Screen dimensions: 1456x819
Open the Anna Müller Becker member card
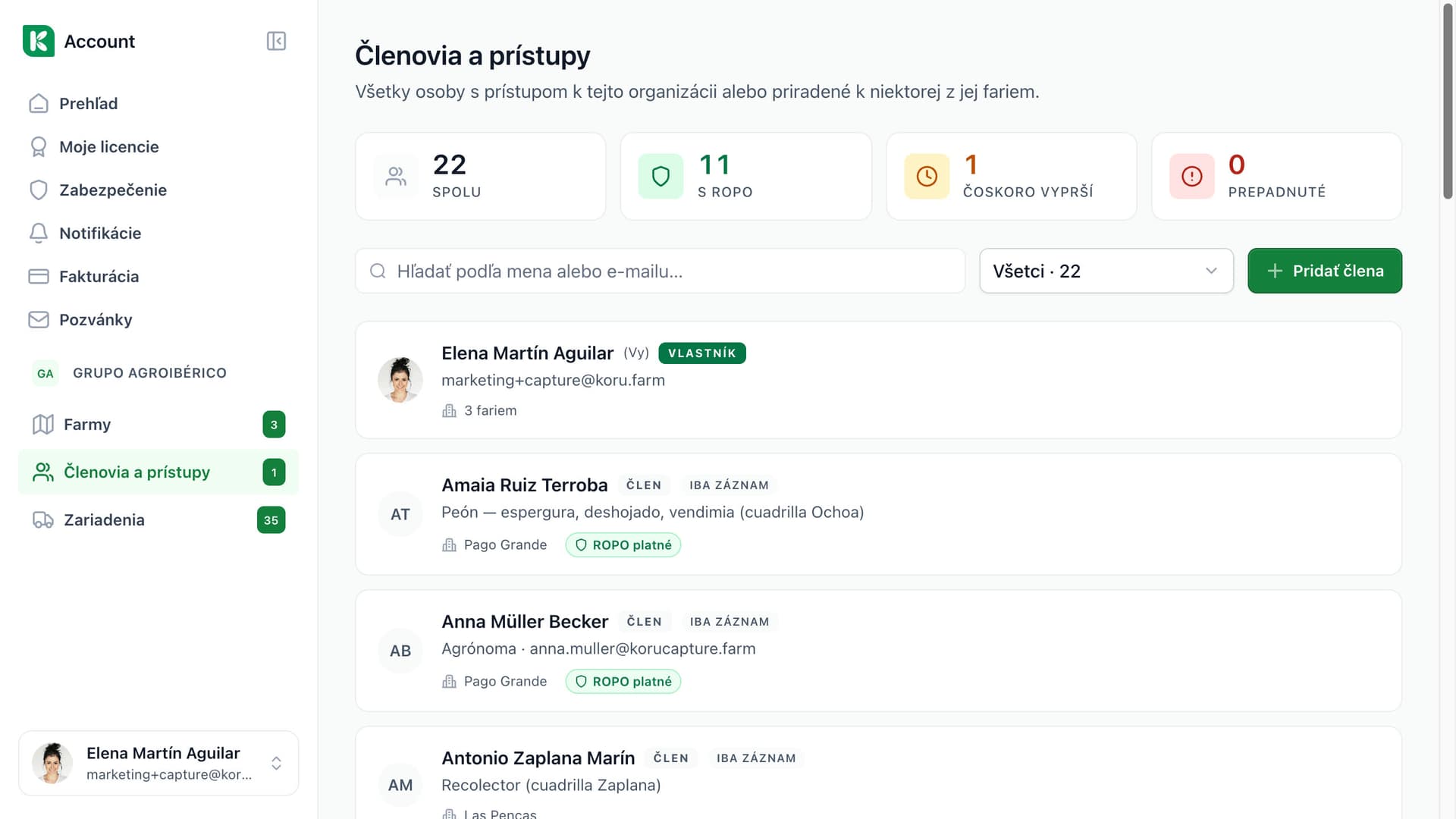click(879, 651)
